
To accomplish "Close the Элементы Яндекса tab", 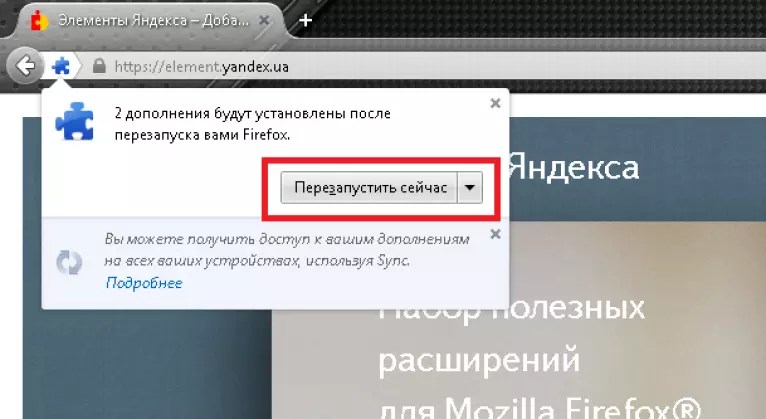I will point(264,20).
